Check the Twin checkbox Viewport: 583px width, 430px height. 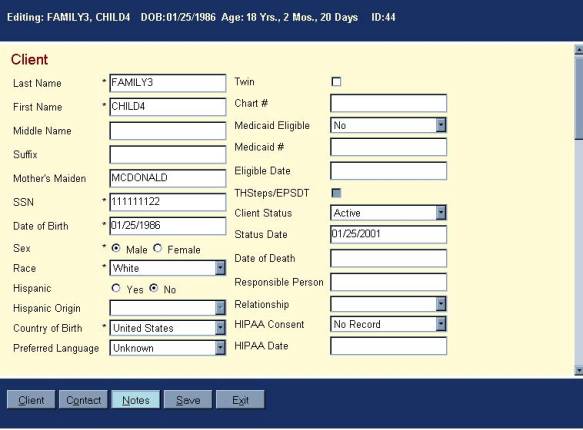[336, 82]
